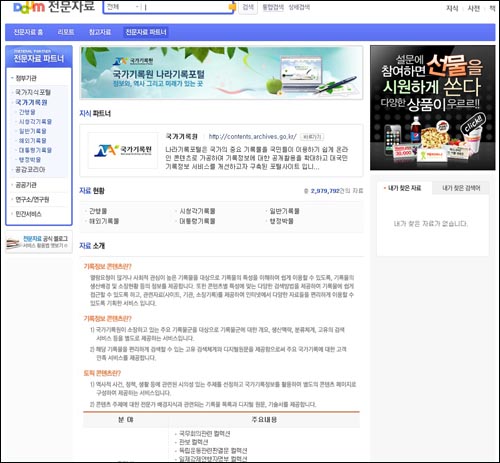Open the contents.archives.go.kr link
The width and height of the screenshot is (500, 463).
pyautogui.click(x=252, y=136)
